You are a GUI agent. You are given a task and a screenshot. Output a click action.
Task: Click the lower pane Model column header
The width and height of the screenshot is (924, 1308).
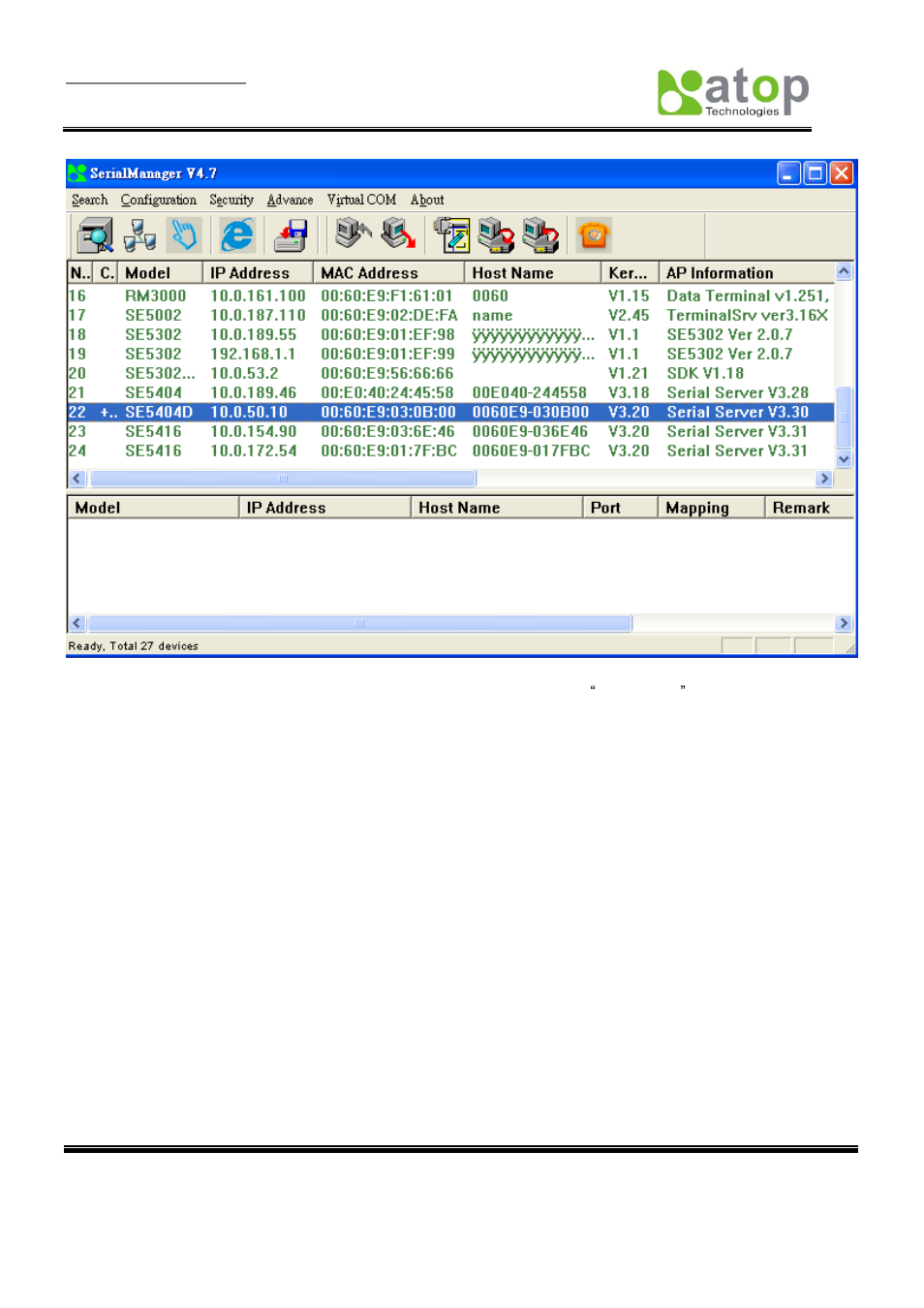[x=153, y=507]
